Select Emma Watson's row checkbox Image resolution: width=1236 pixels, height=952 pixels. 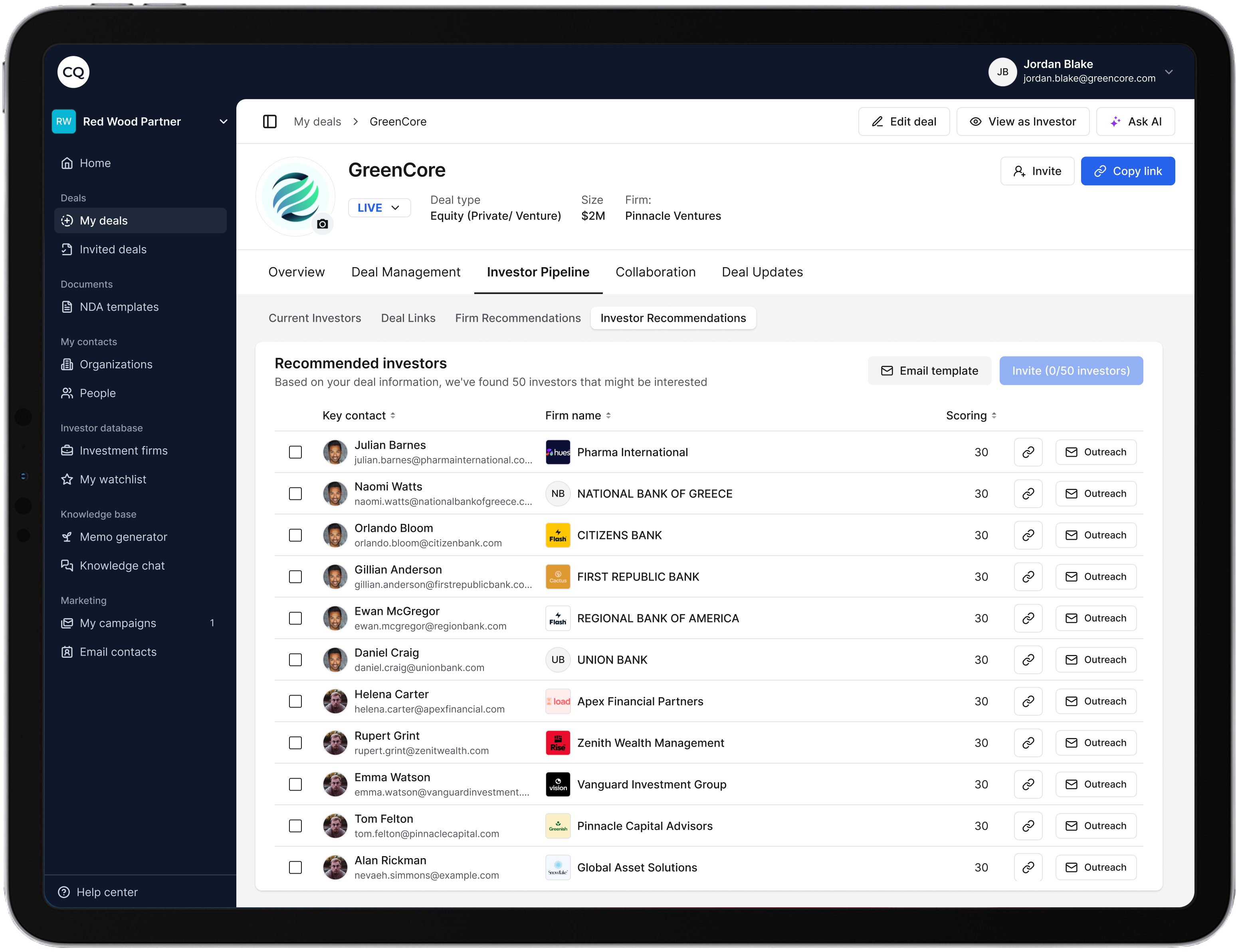click(295, 784)
